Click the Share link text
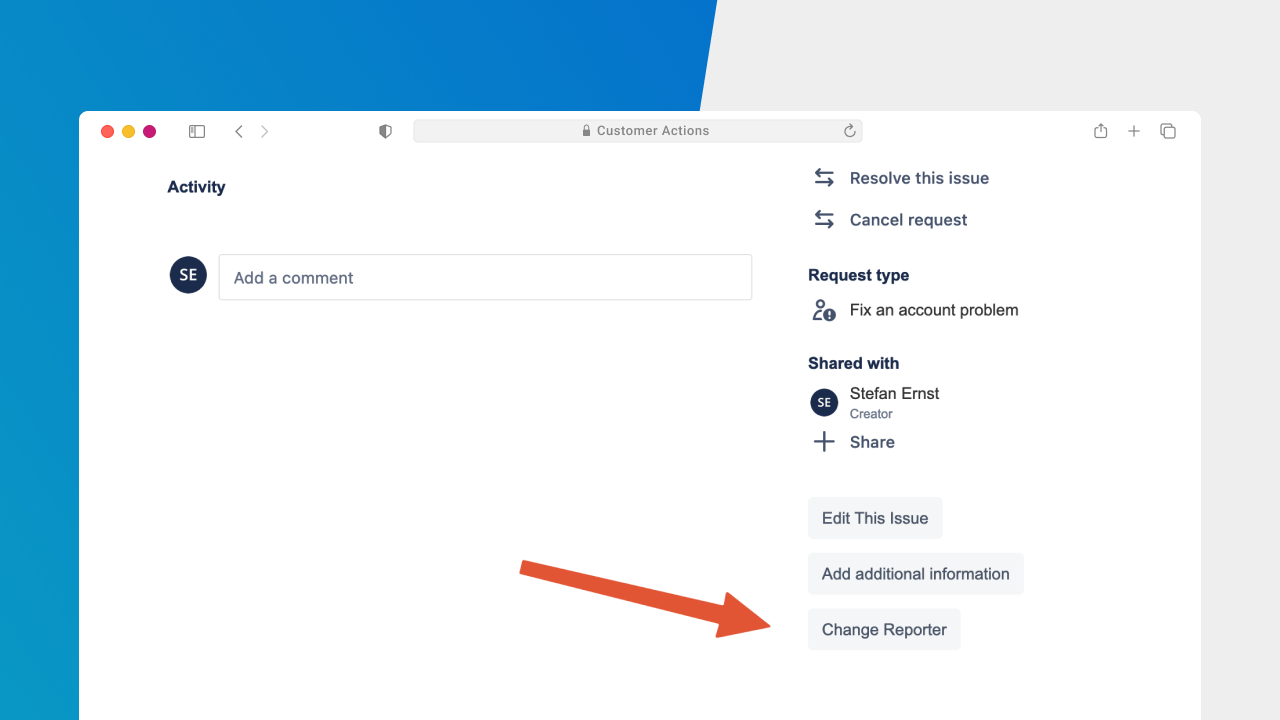 click(x=872, y=442)
